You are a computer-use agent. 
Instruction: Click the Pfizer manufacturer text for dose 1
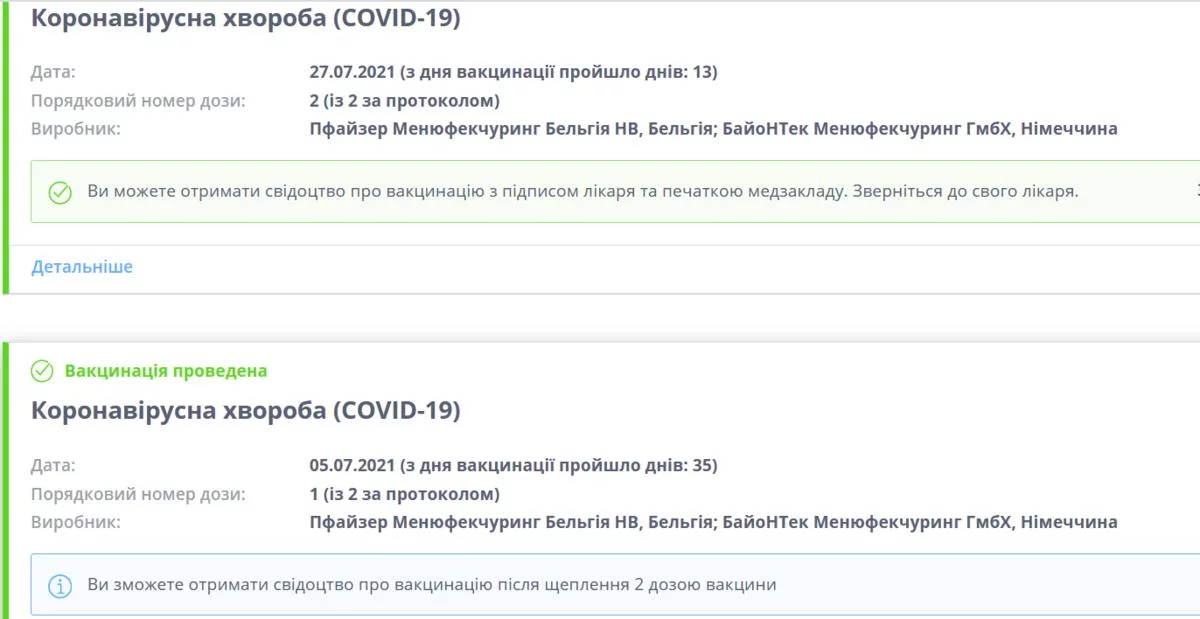[x=713, y=522]
